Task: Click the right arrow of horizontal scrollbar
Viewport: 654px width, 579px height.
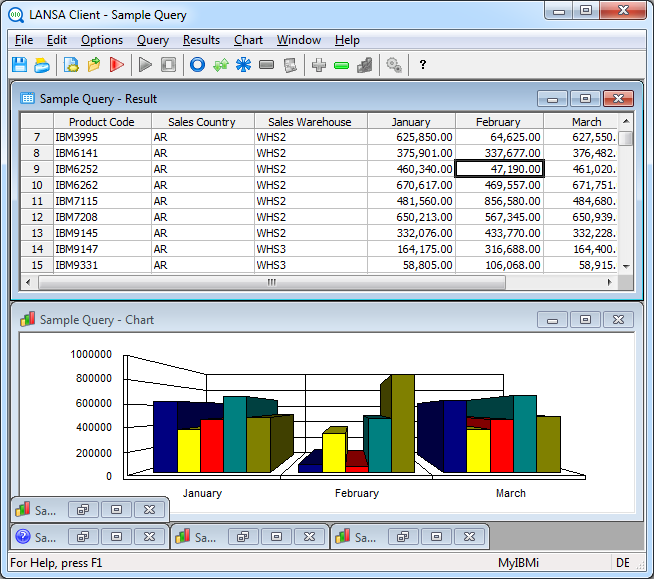Action: [x=611, y=283]
